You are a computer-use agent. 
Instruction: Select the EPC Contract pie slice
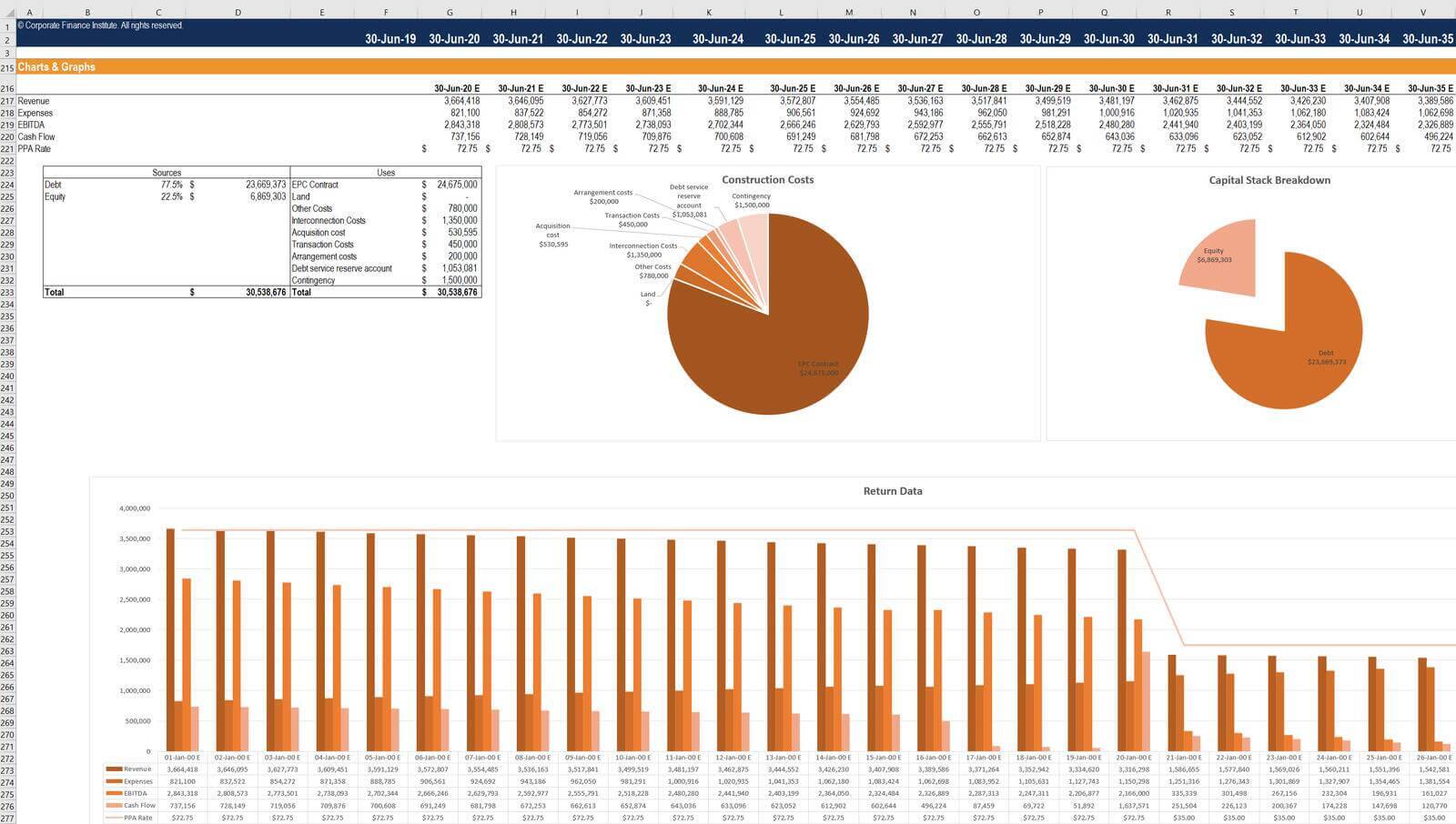pyautogui.click(x=773, y=346)
